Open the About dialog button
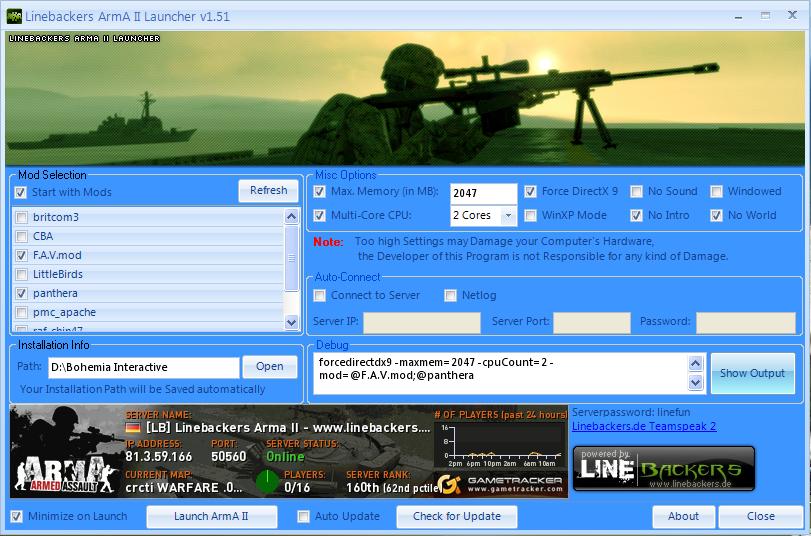This screenshot has height=536, width=811. 683,516
